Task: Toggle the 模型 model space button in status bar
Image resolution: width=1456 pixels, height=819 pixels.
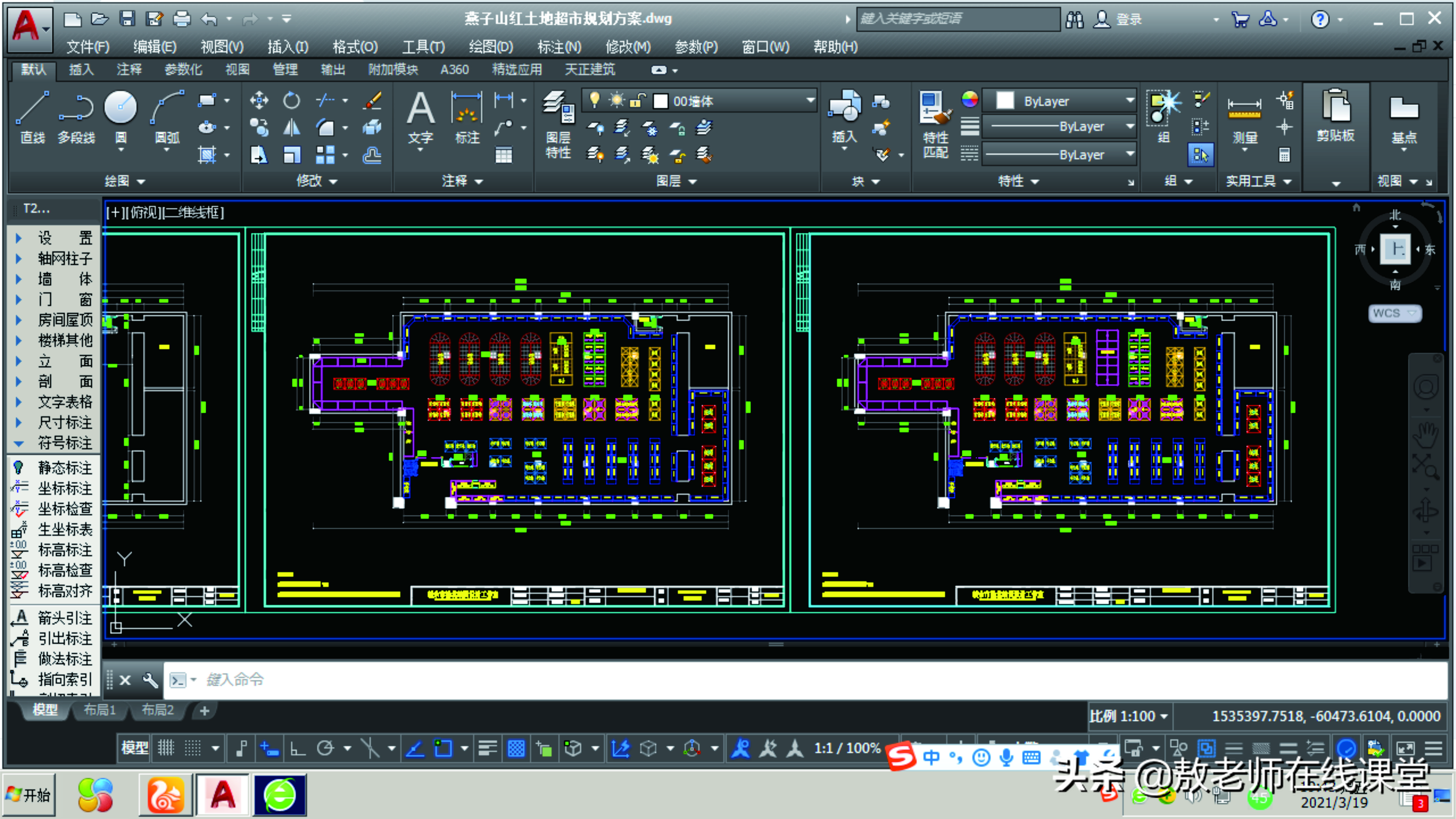Action: point(135,748)
